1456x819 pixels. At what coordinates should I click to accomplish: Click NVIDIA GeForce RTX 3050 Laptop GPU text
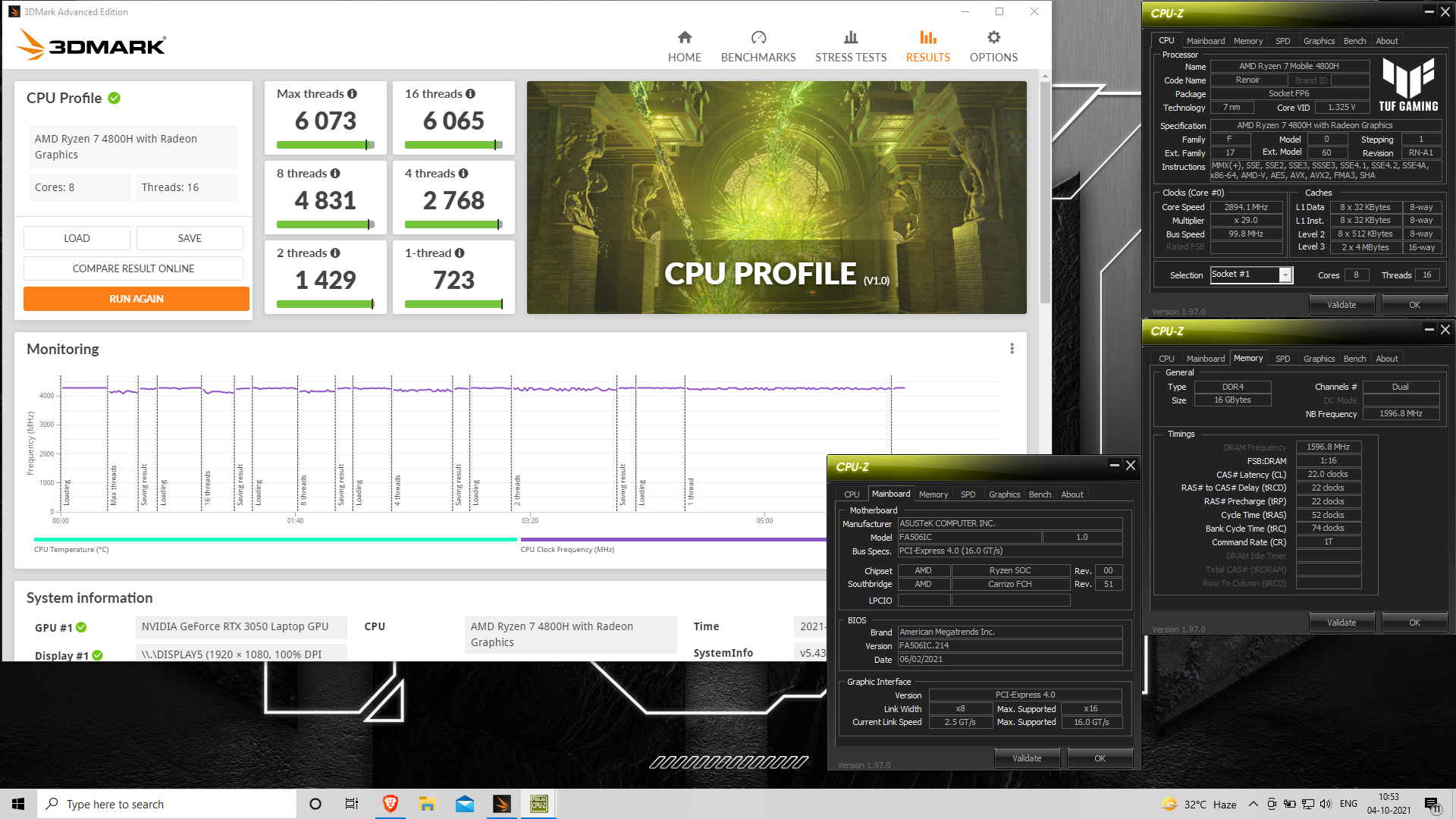pyautogui.click(x=235, y=627)
